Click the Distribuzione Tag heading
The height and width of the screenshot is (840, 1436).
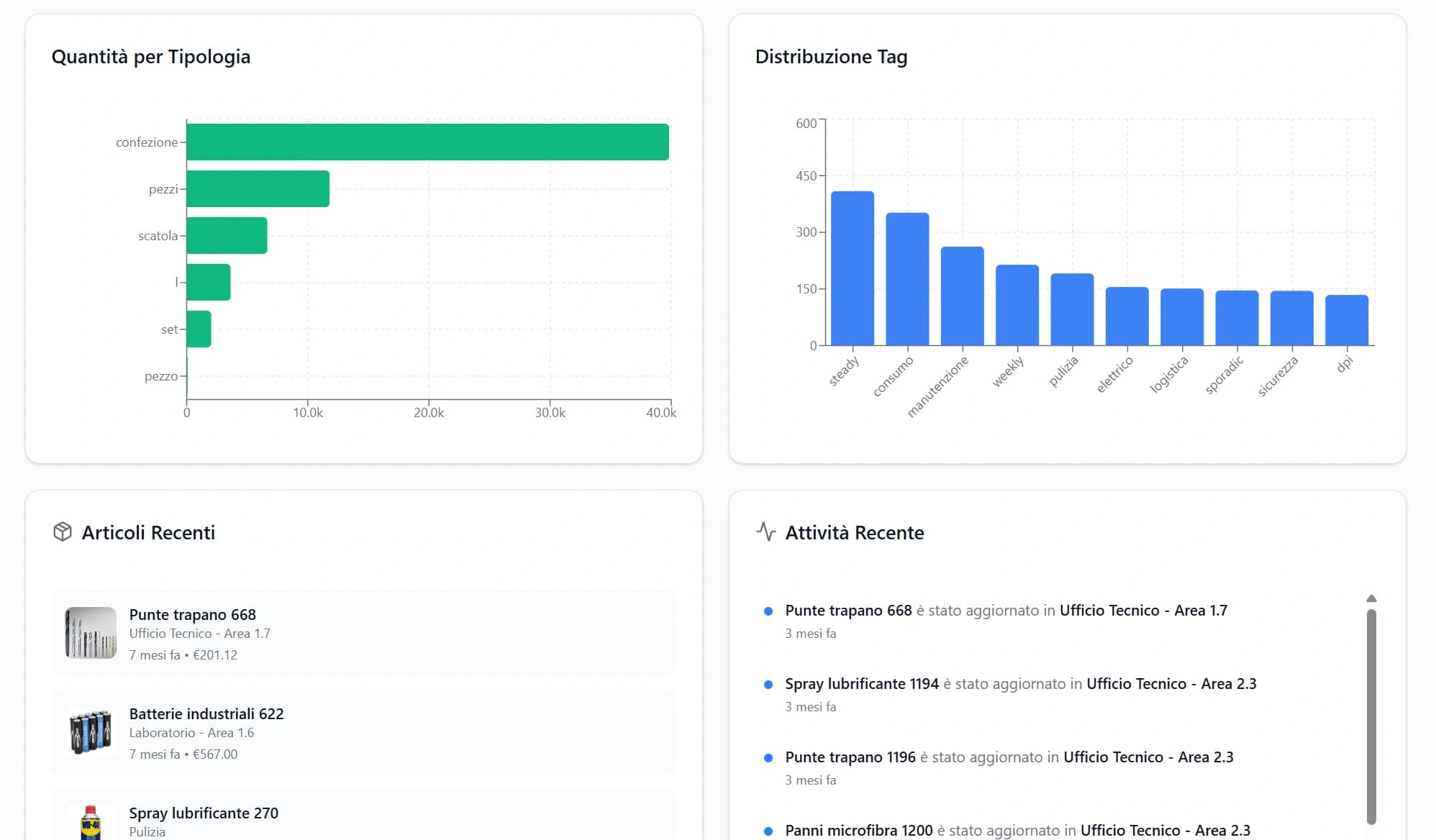point(831,57)
